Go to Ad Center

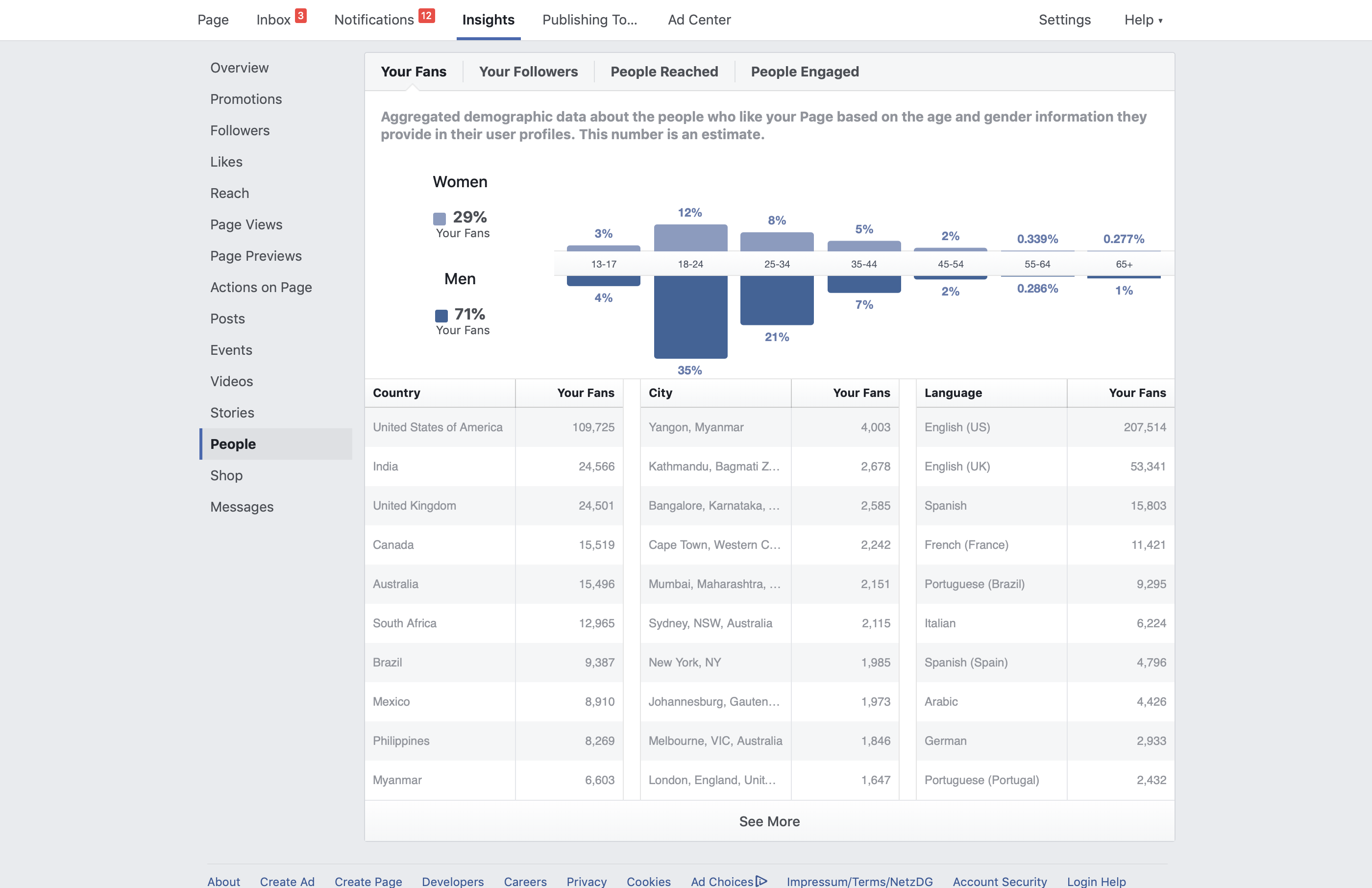click(x=699, y=20)
